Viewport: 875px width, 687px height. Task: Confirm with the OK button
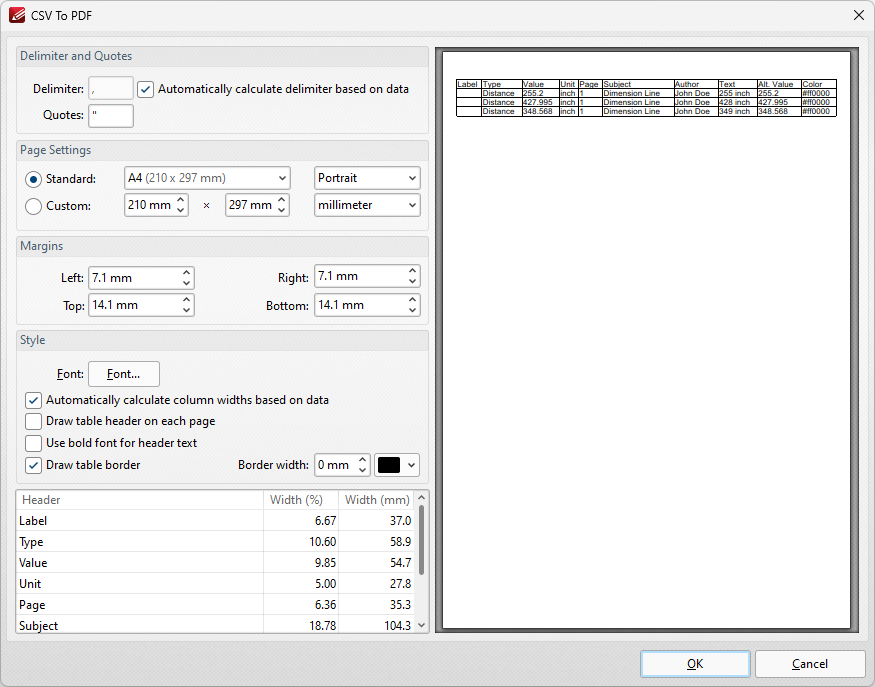pos(695,664)
